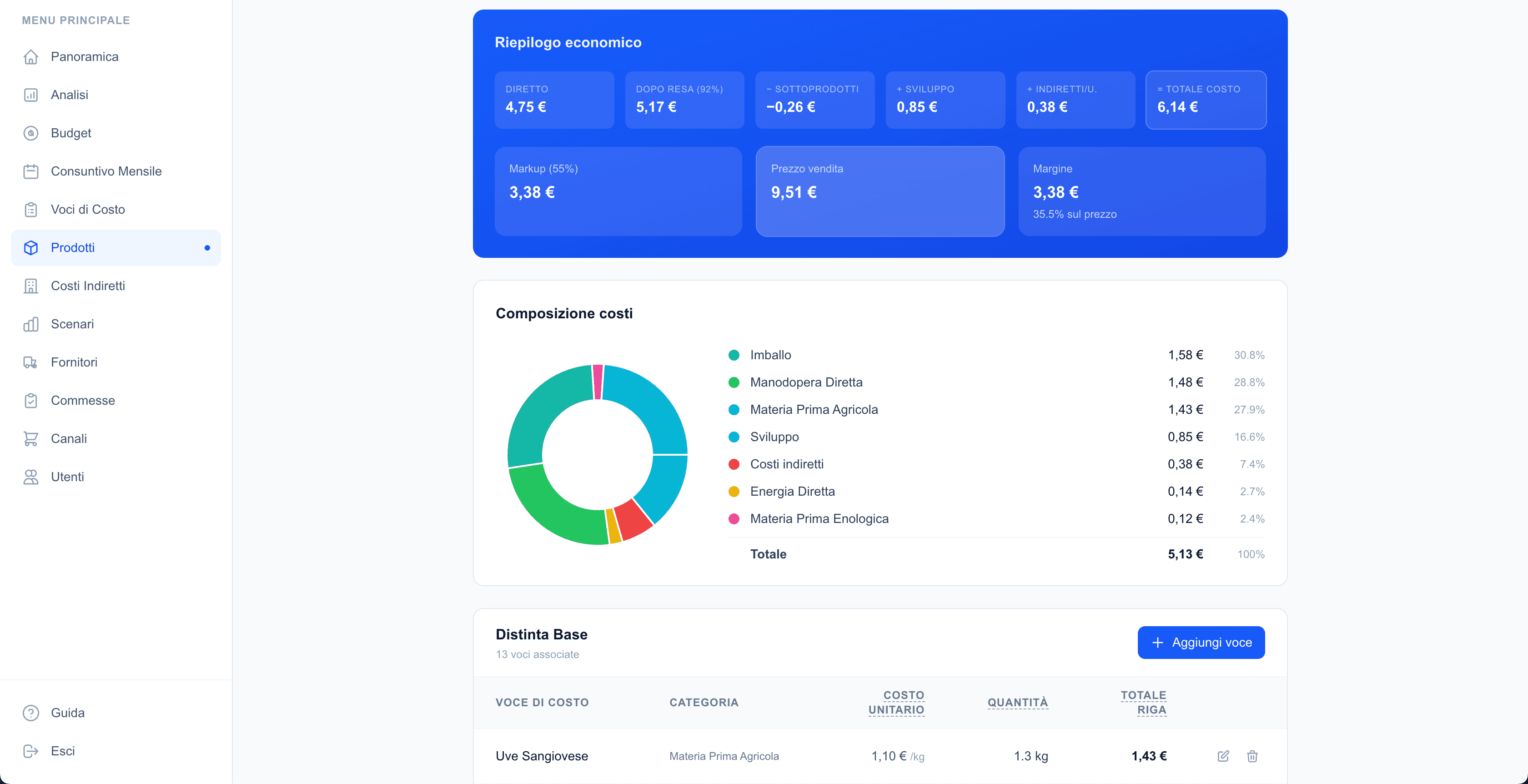Click the Commesse clipboard-check icon

click(x=31, y=401)
